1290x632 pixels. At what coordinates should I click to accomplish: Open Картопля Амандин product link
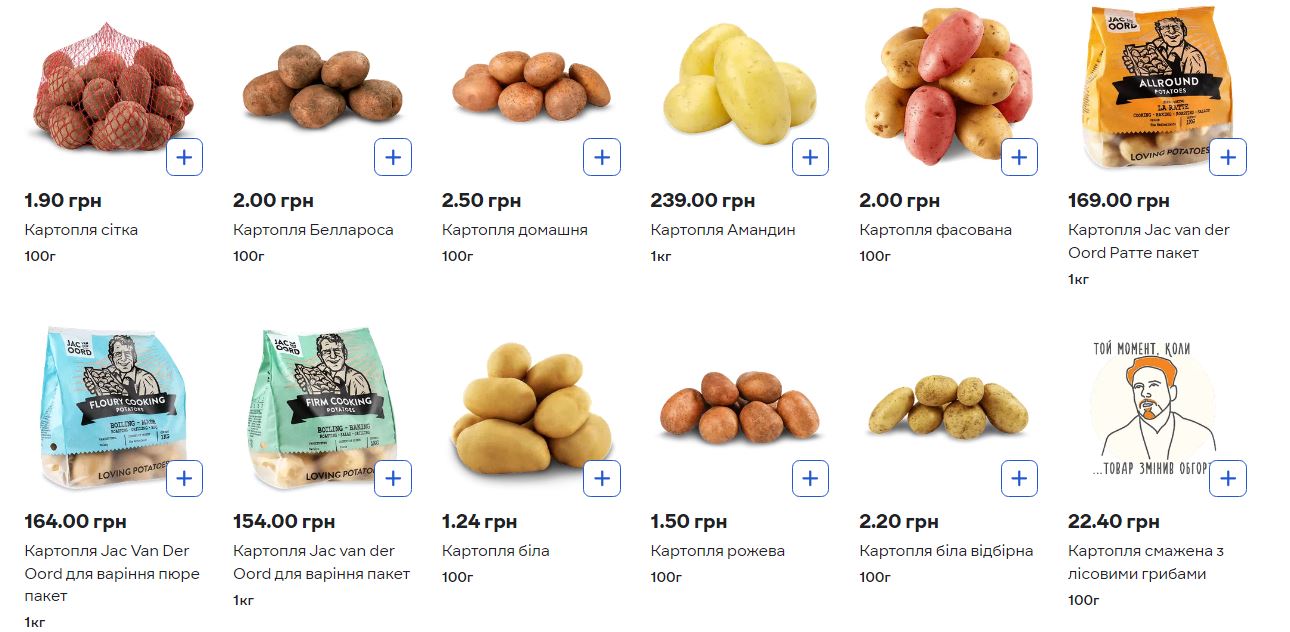pyautogui.click(x=722, y=230)
